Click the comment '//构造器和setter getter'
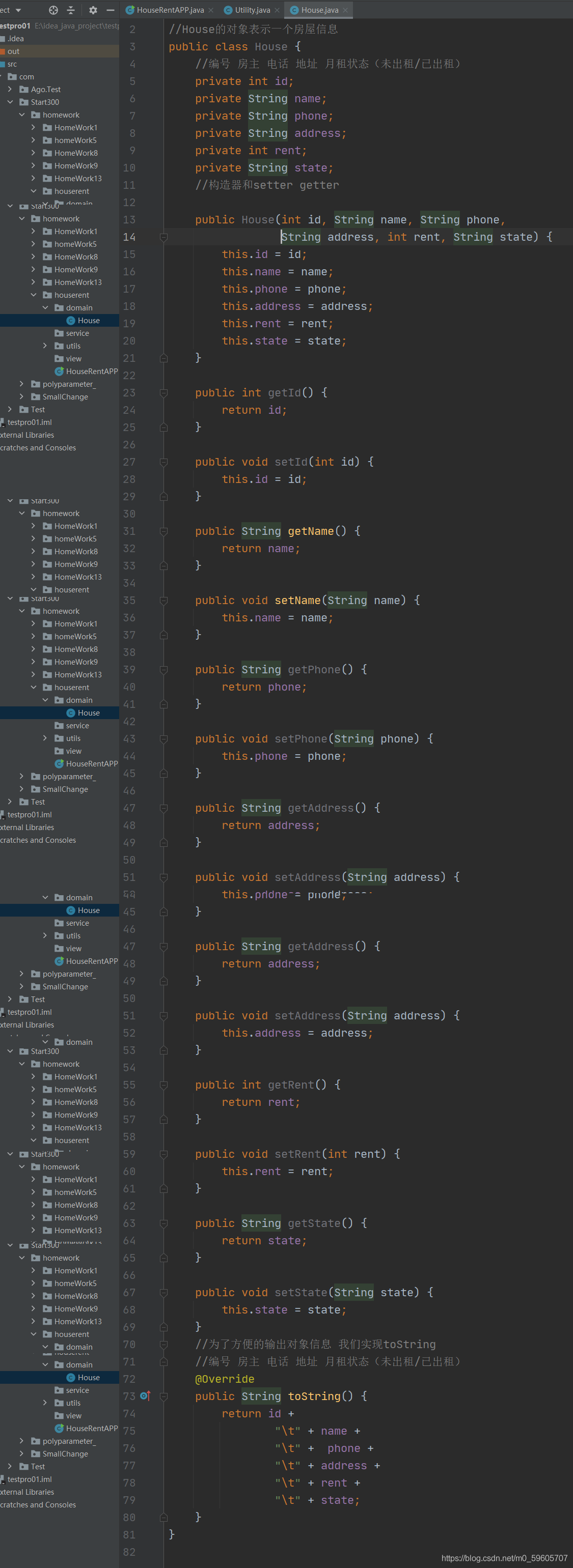The height and width of the screenshot is (1568, 573). coord(267,185)
